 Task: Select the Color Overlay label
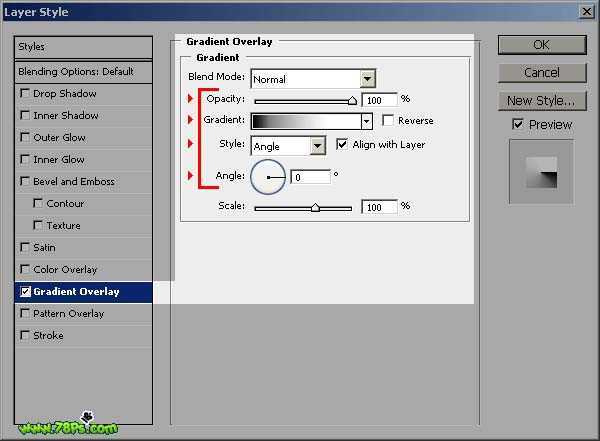(x=65, y=270)
